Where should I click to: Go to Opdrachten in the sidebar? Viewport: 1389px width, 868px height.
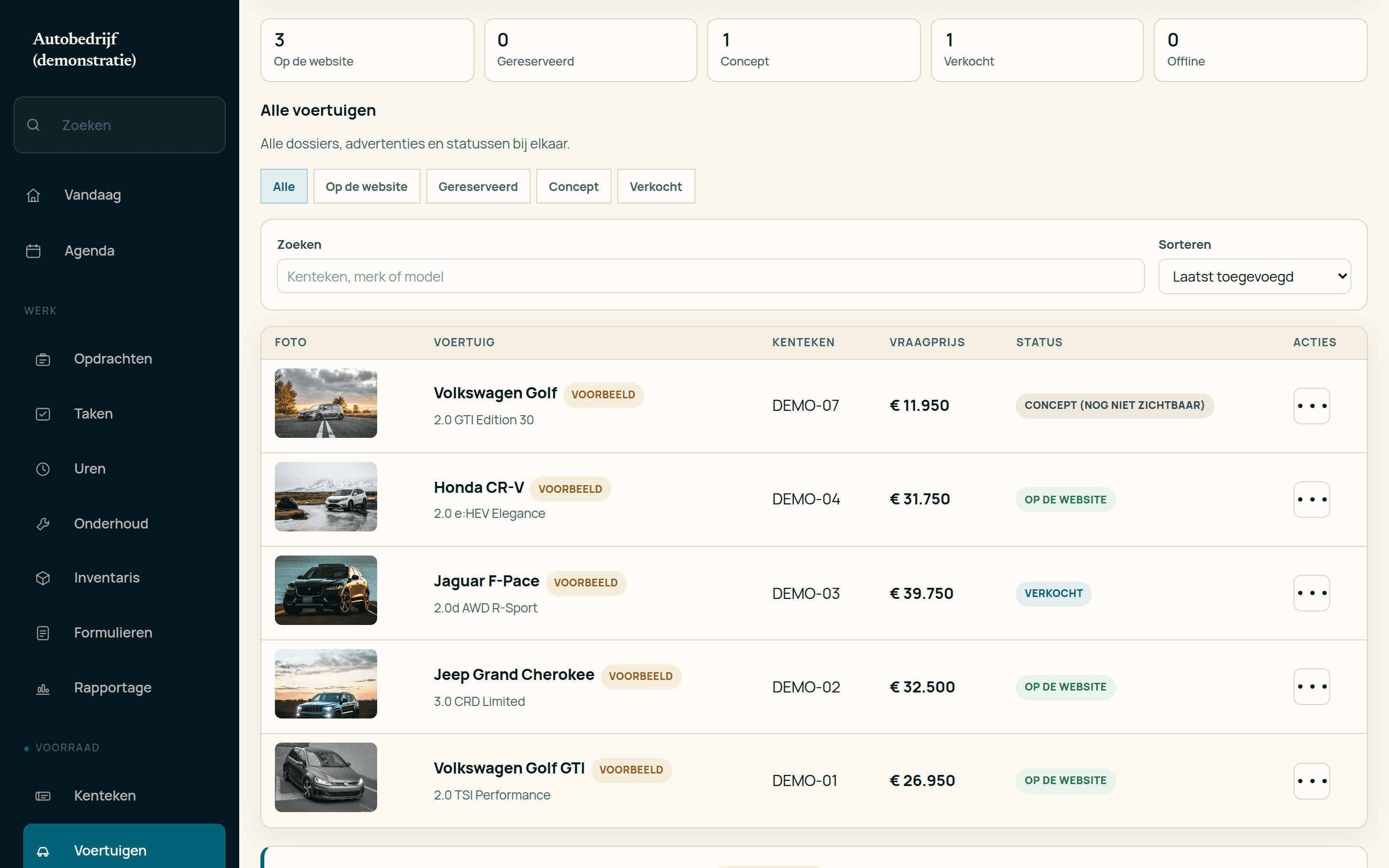[x=124, y=359]
